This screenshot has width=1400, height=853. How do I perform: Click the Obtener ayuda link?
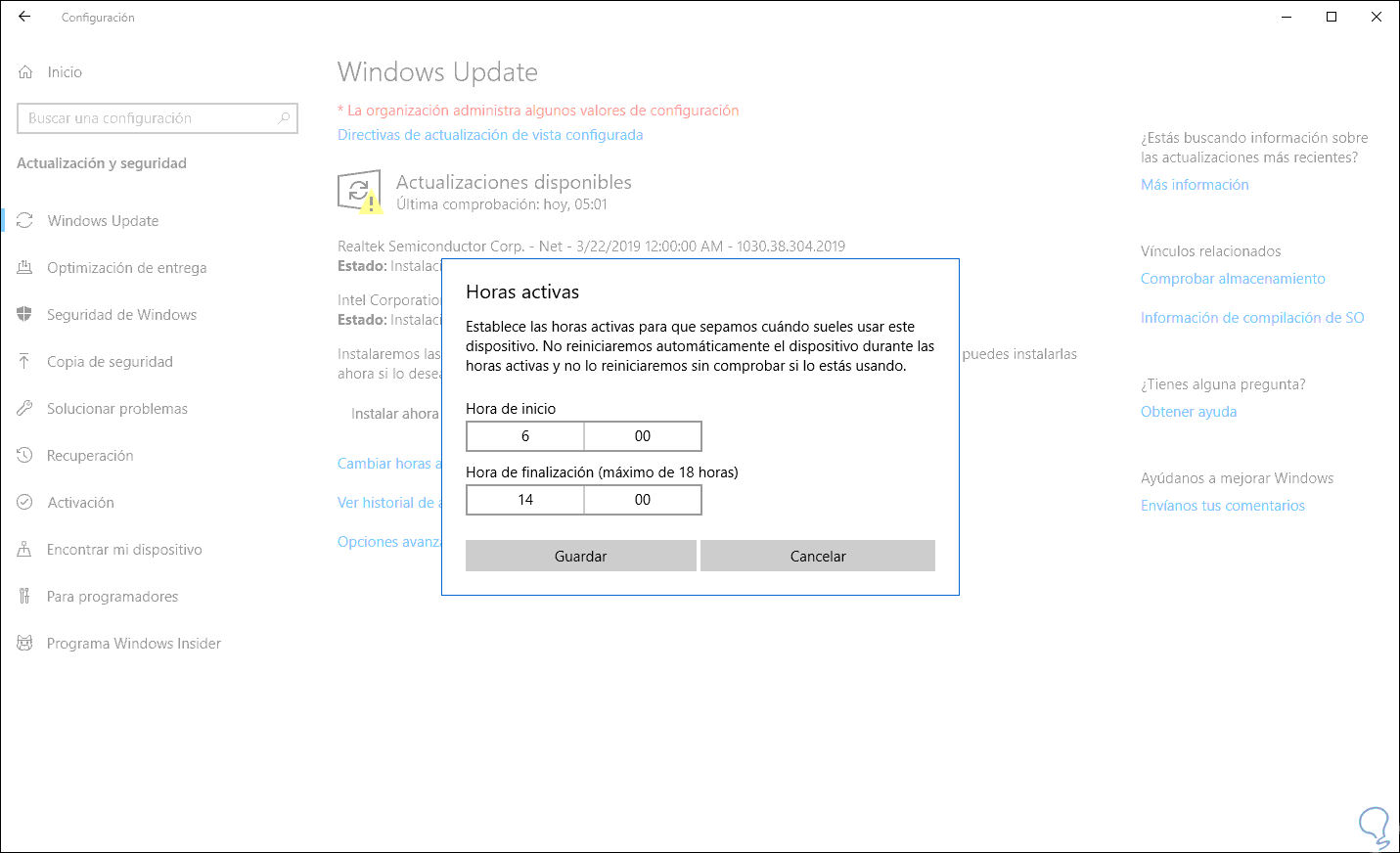1189,412
